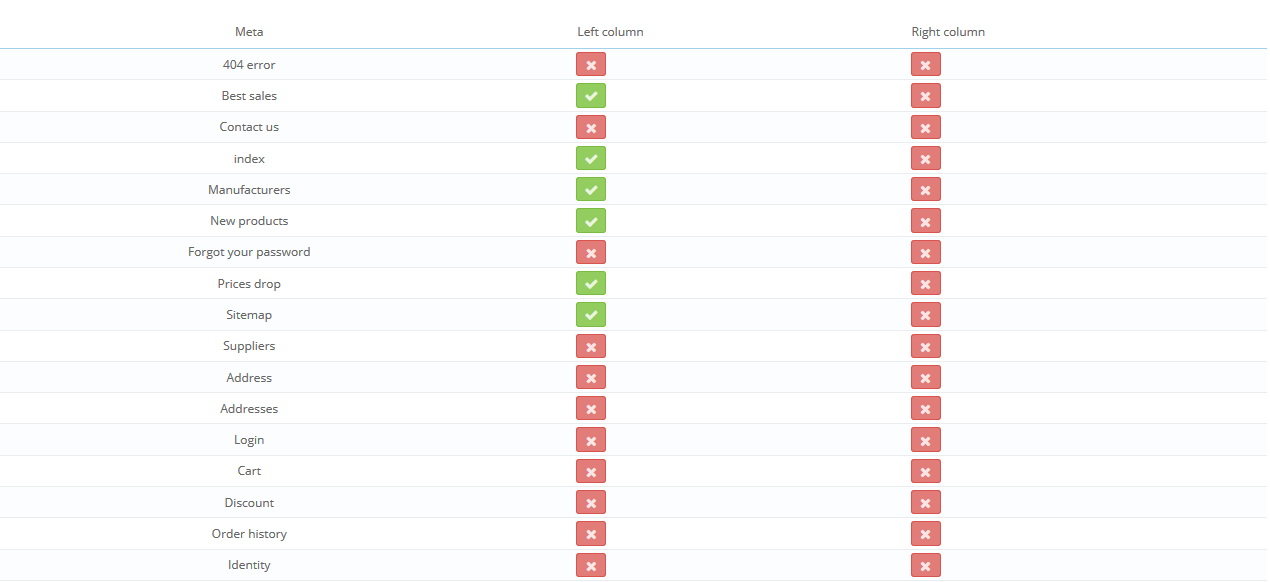Enable left column for Cart
This screenshot has width=1270, height=582.
(x=591, y=471)
